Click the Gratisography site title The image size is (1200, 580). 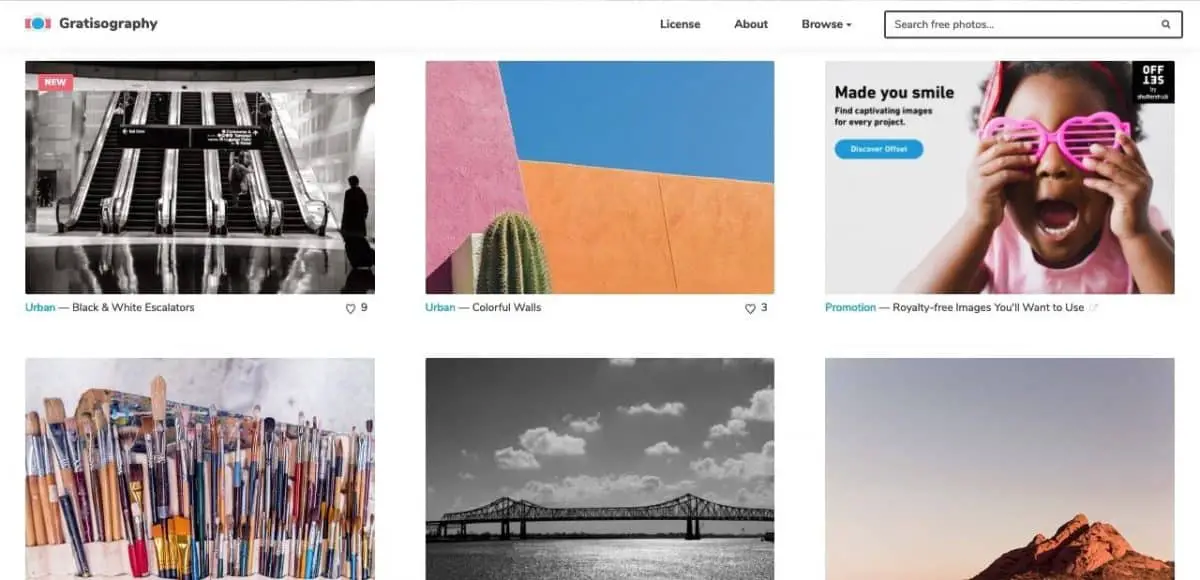pos(108,23)
